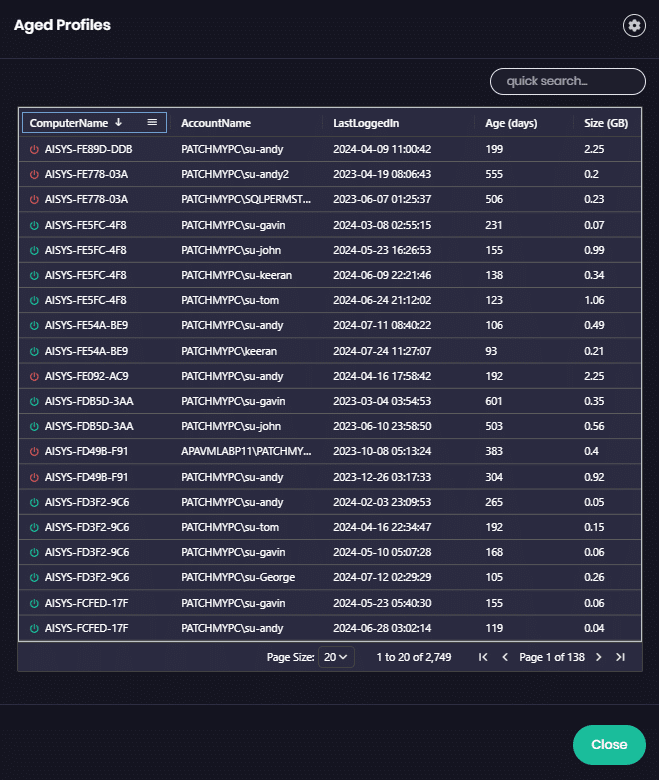Sort by the Age (days) column
This screenshot has height=780, width=659.
(509, 123)
